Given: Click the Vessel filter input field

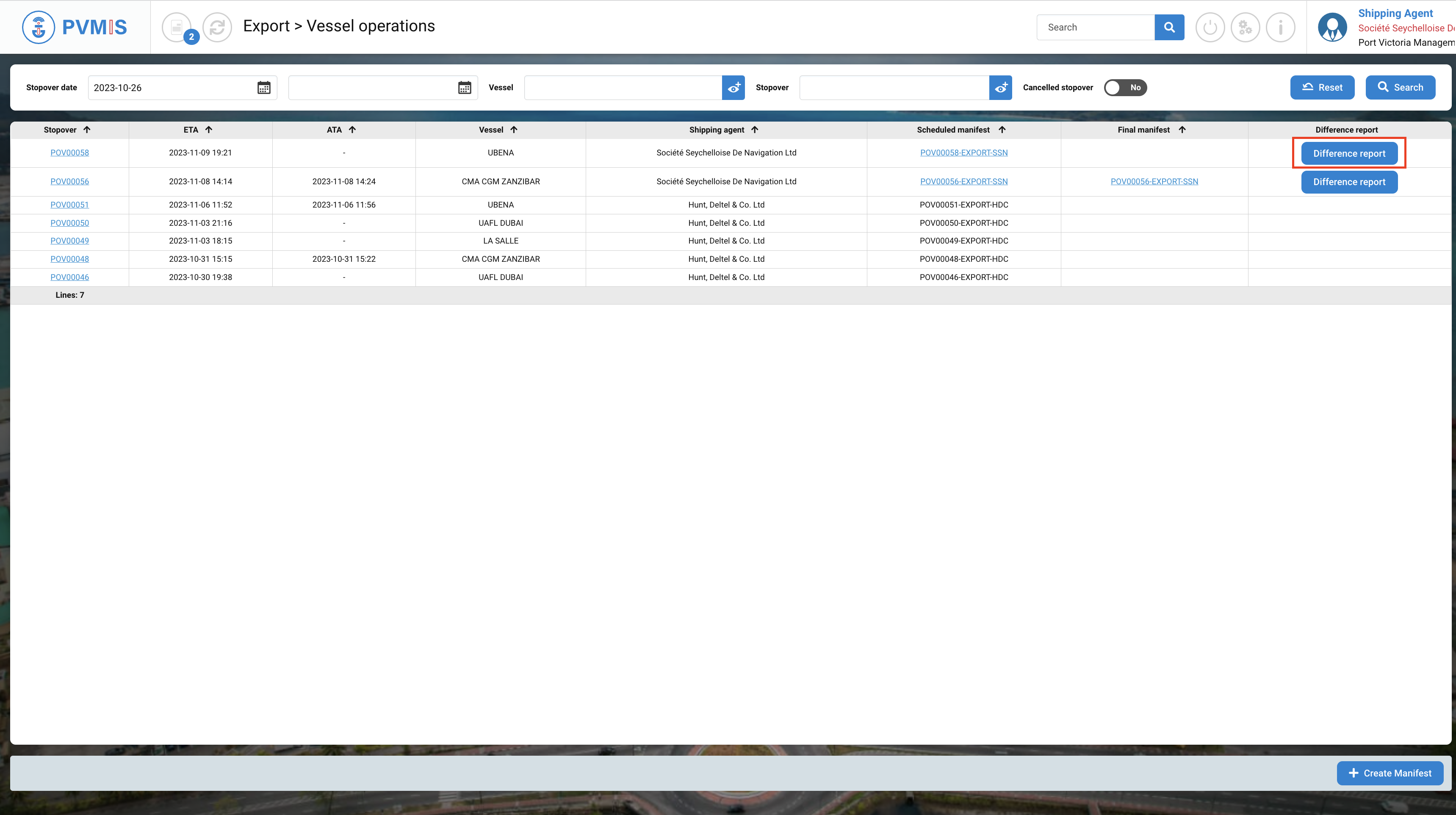Looking at the screenshot, I should coord(622,88).
